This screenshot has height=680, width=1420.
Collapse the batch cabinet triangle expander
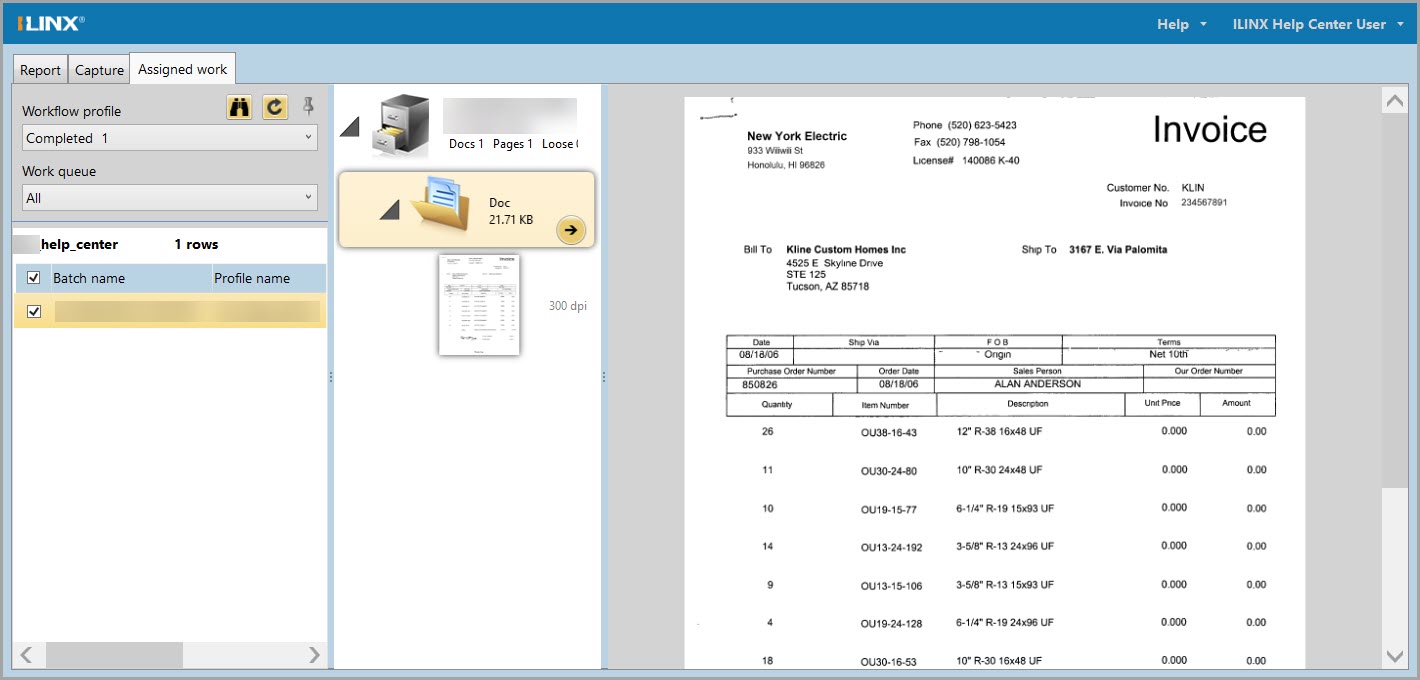pos(349,126)
